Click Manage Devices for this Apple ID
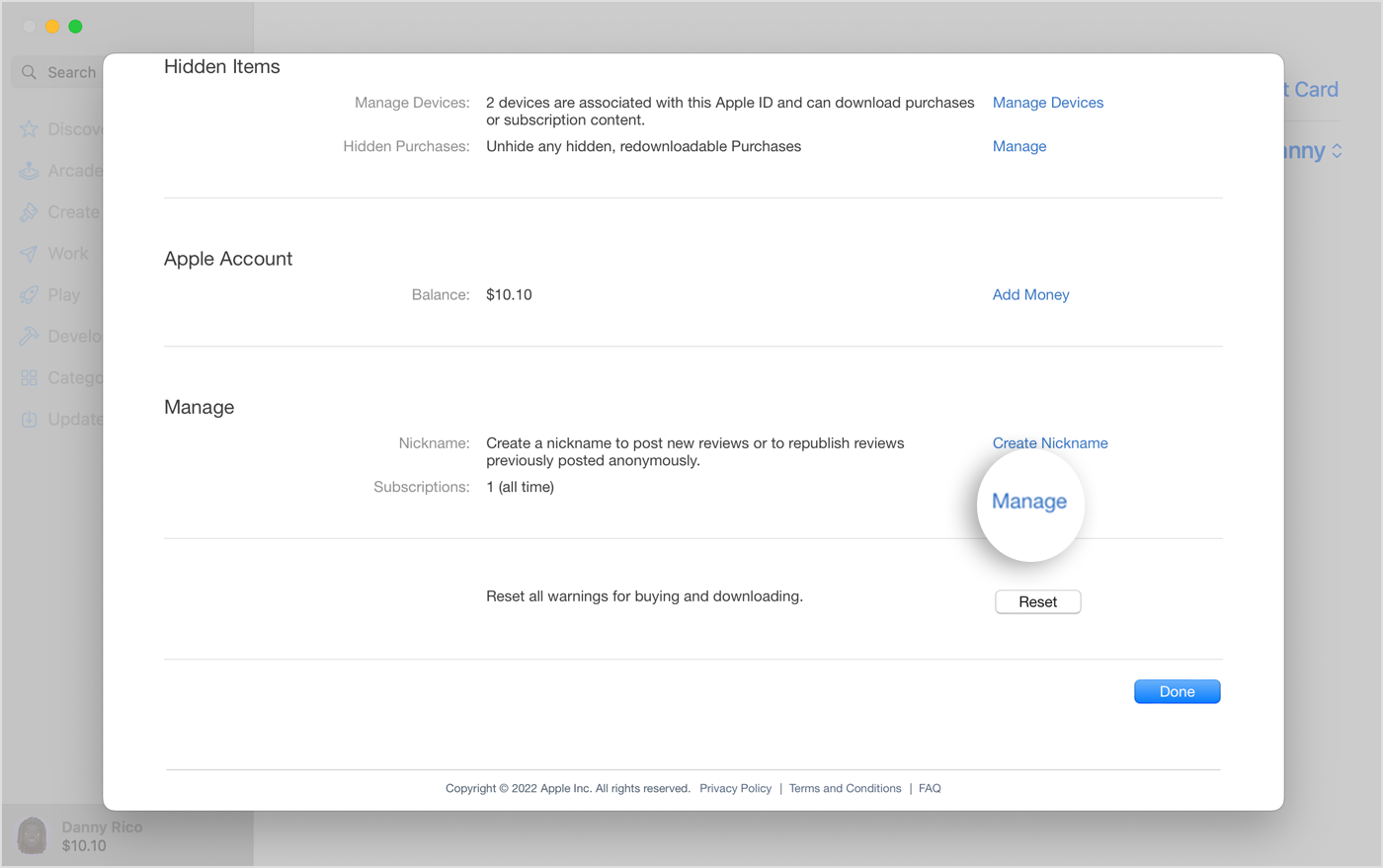Viewport: 1383px width, 868px height. [x=1047, y=102]
